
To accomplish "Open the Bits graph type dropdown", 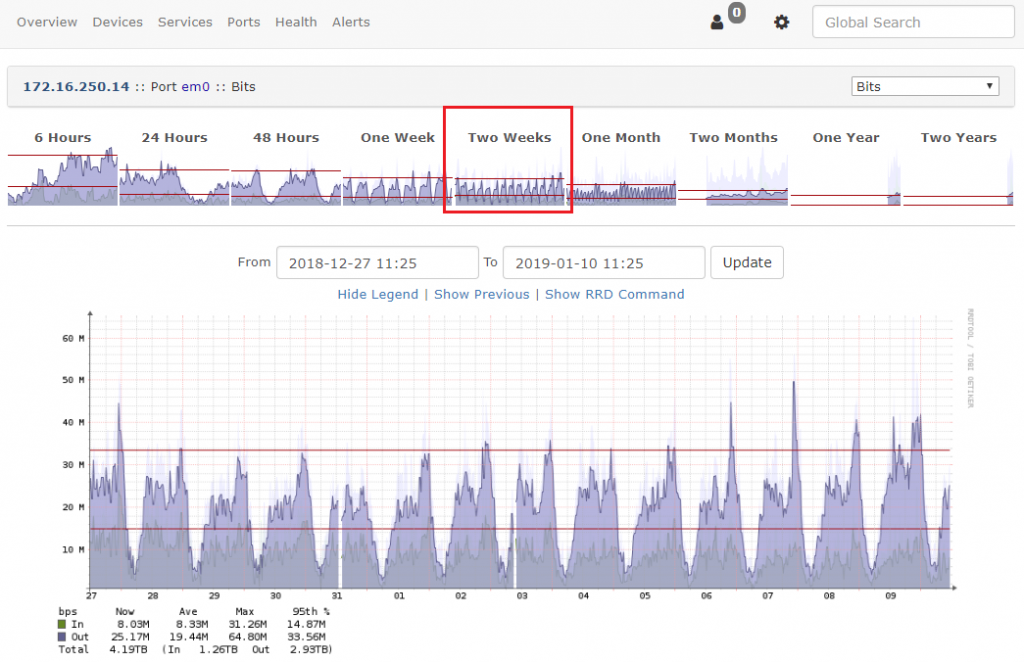I will 925,86.
